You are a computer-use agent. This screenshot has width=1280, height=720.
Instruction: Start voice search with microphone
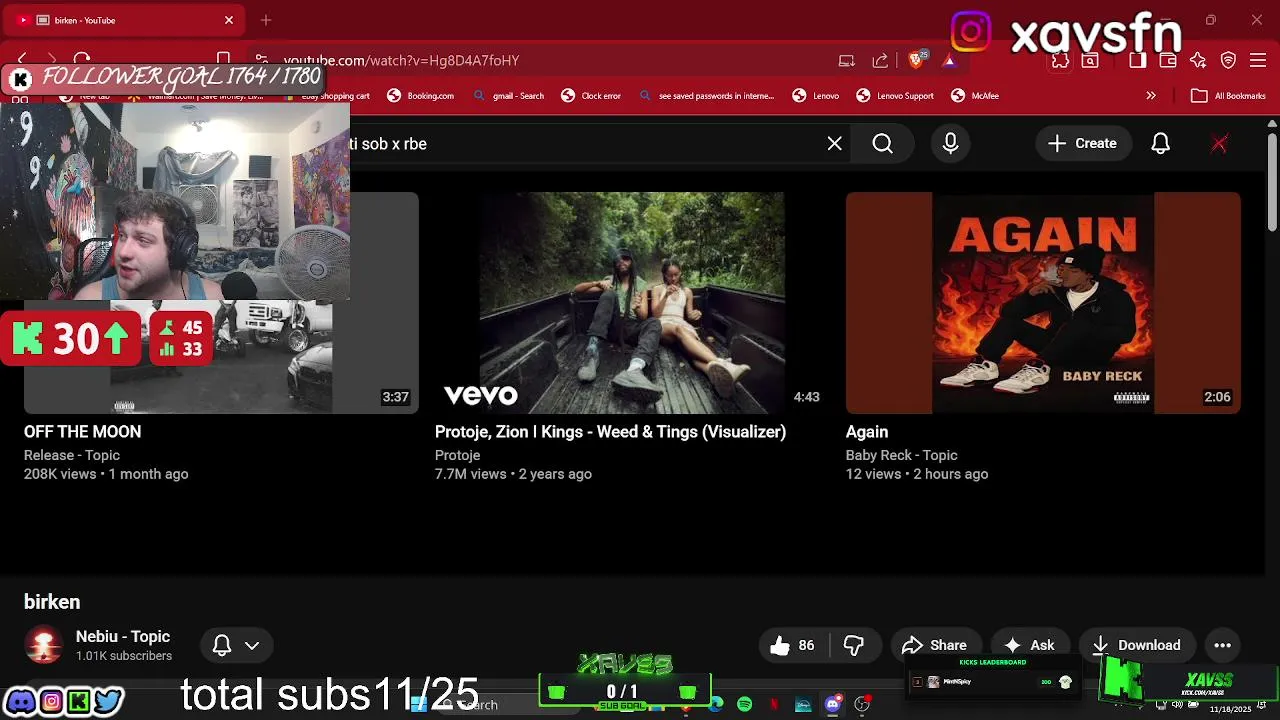(x=951, y=144)
